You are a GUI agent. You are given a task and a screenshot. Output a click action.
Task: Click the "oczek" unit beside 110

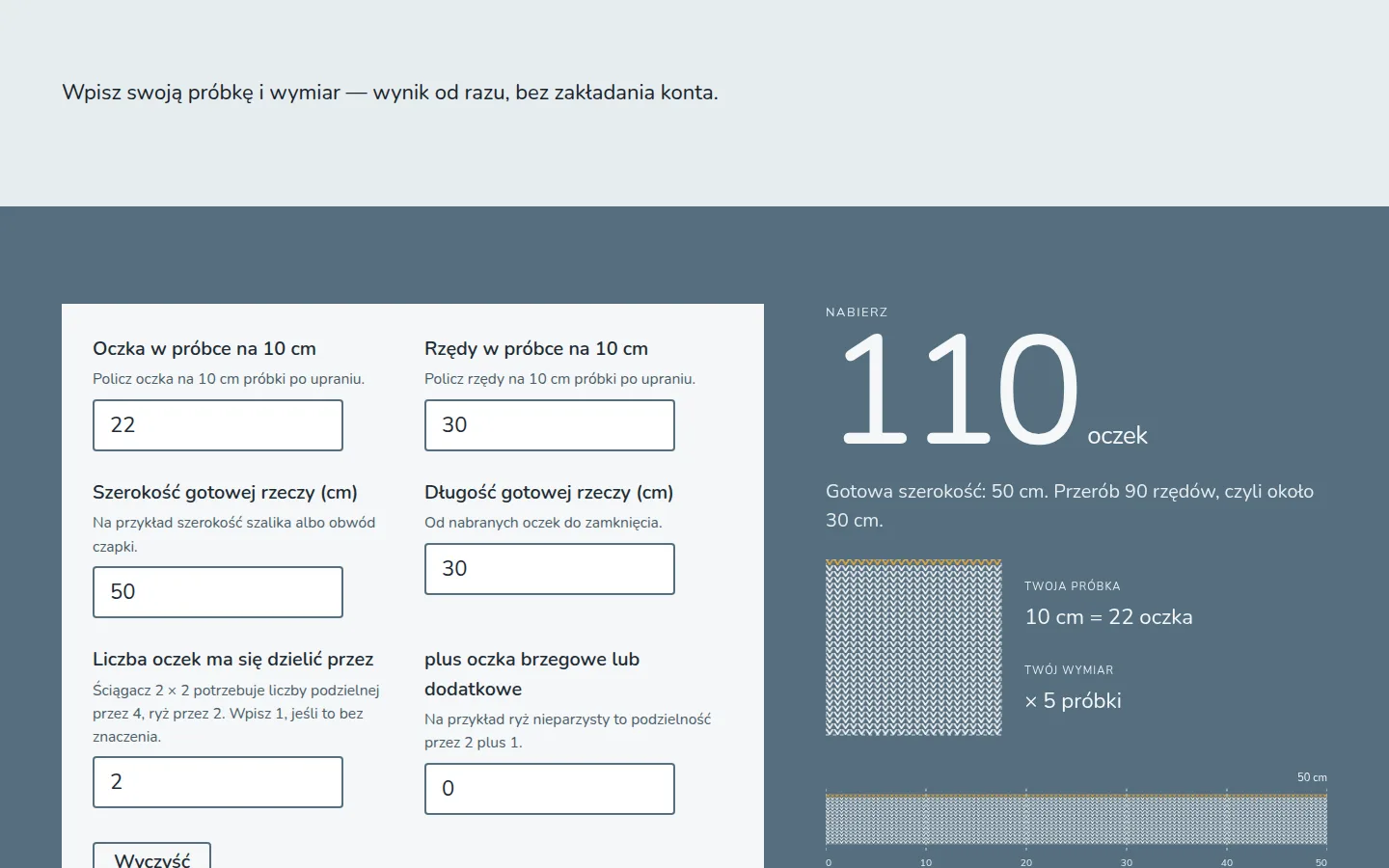tap(1117, 436)
